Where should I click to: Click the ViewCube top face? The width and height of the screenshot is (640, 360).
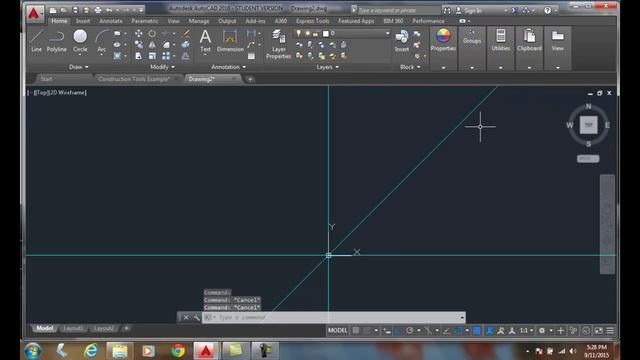[588, 125]
